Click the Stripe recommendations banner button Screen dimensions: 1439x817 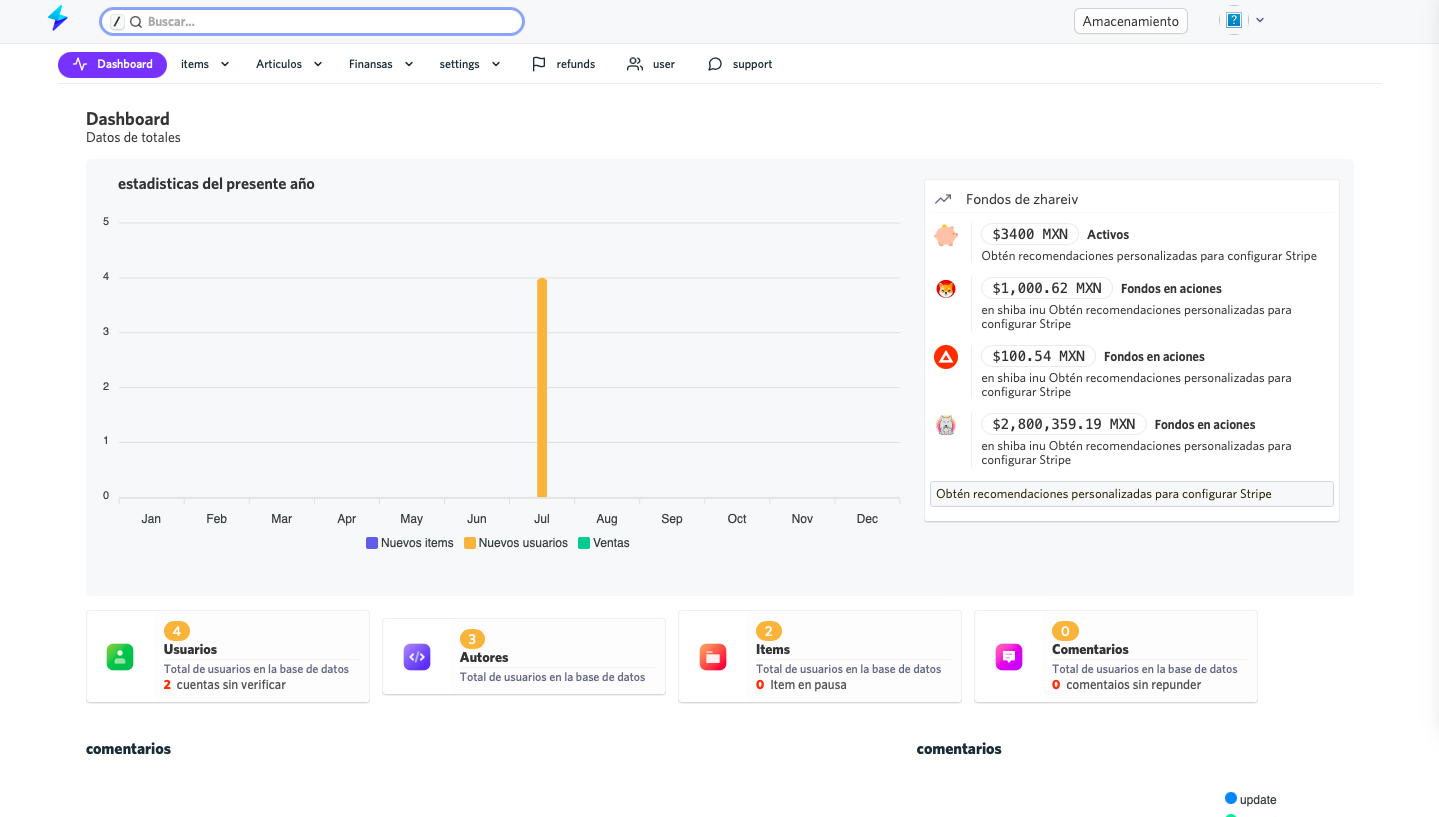(1131, 494)
